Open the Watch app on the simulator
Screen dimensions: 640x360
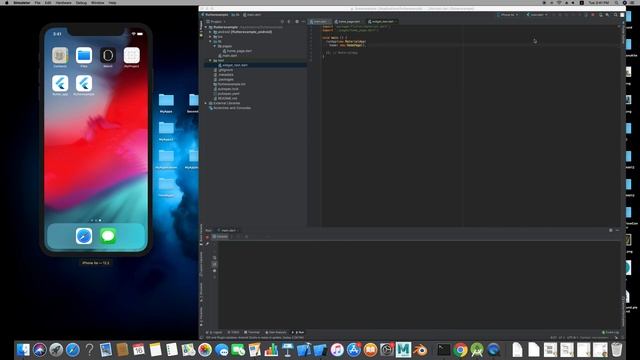pos(108,56)
